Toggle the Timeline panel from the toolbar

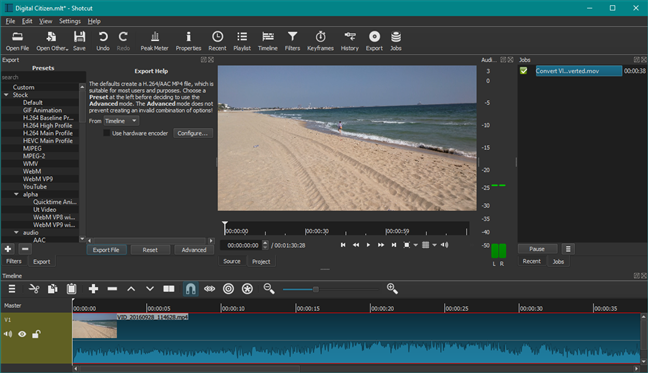pos(268,41)
